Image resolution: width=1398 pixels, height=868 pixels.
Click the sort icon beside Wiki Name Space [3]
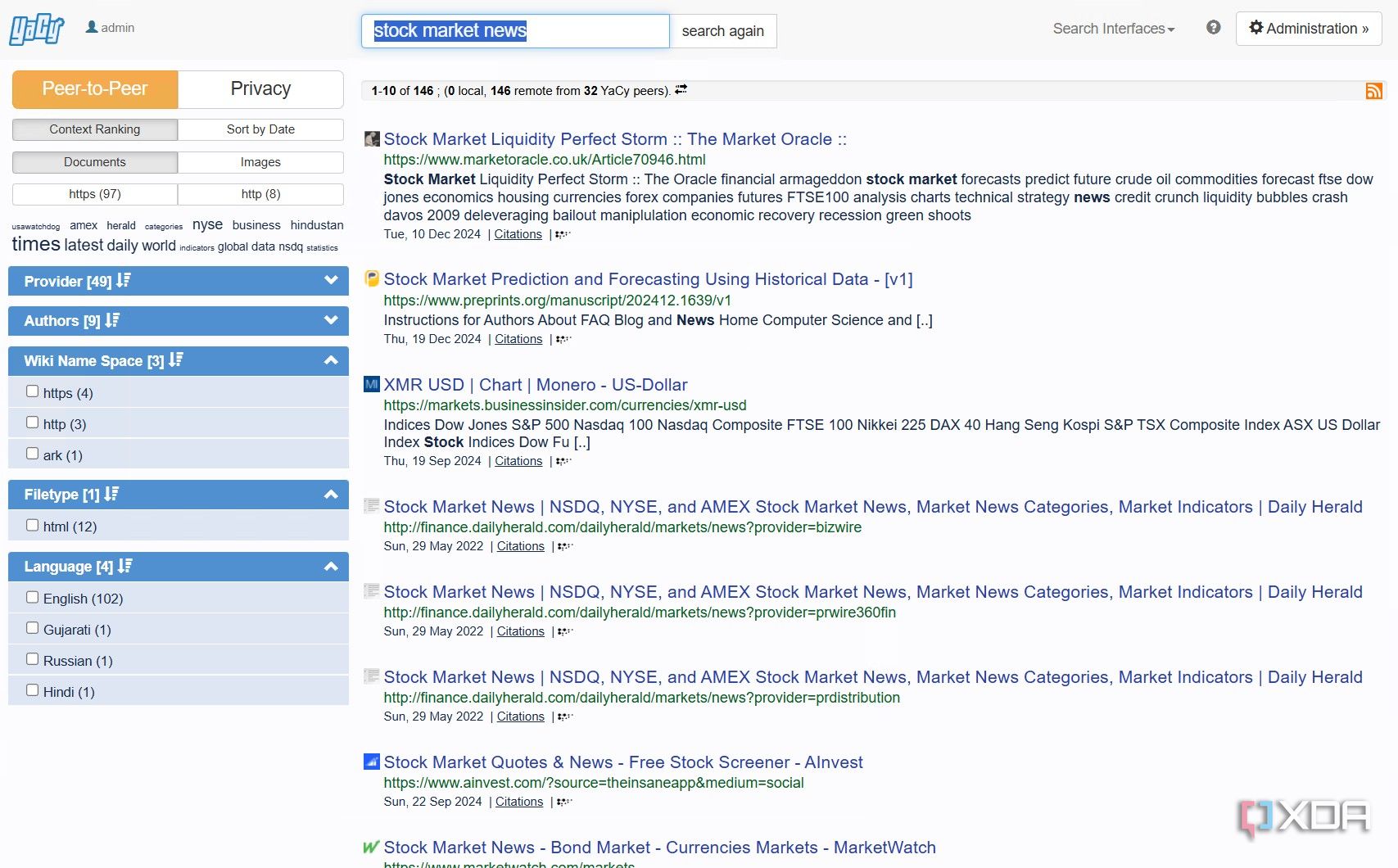pos(176,360)
